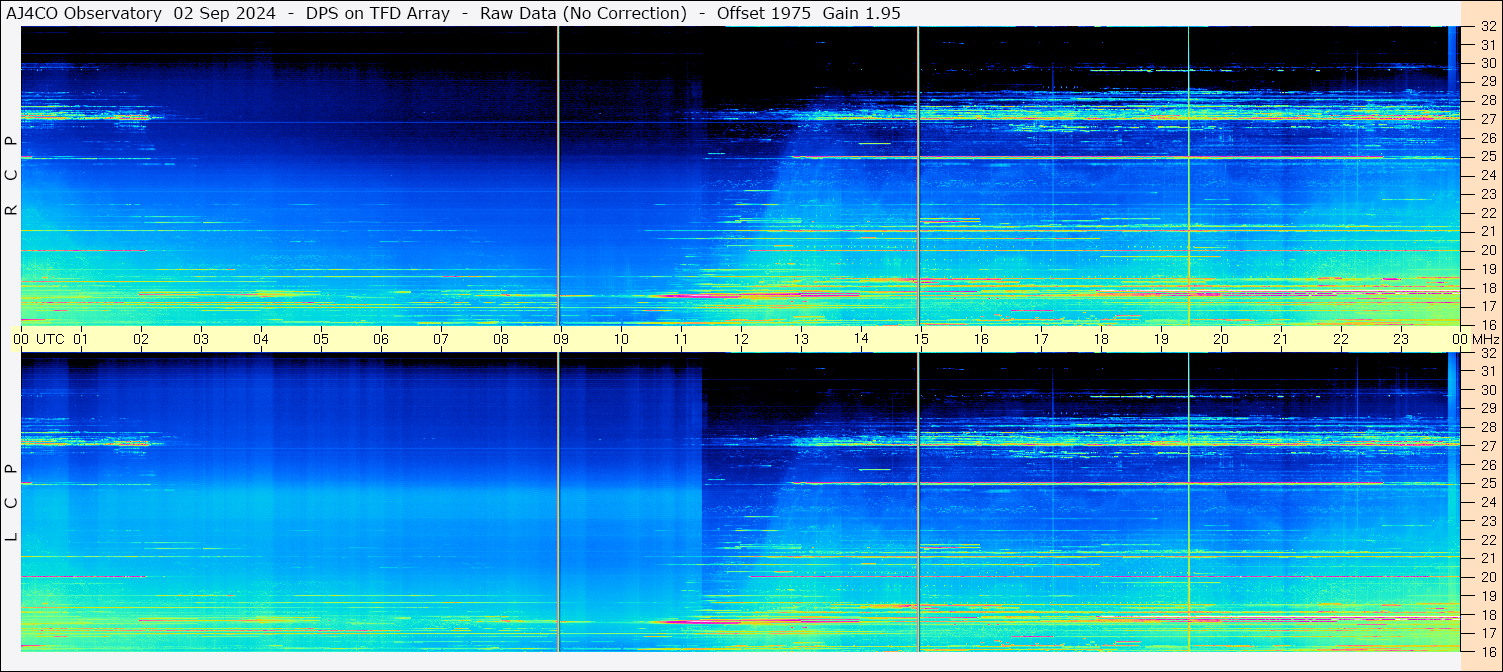1503x672 pixels.
Task: Click '16' MHz label of LCP panel
Action: 1488,652
